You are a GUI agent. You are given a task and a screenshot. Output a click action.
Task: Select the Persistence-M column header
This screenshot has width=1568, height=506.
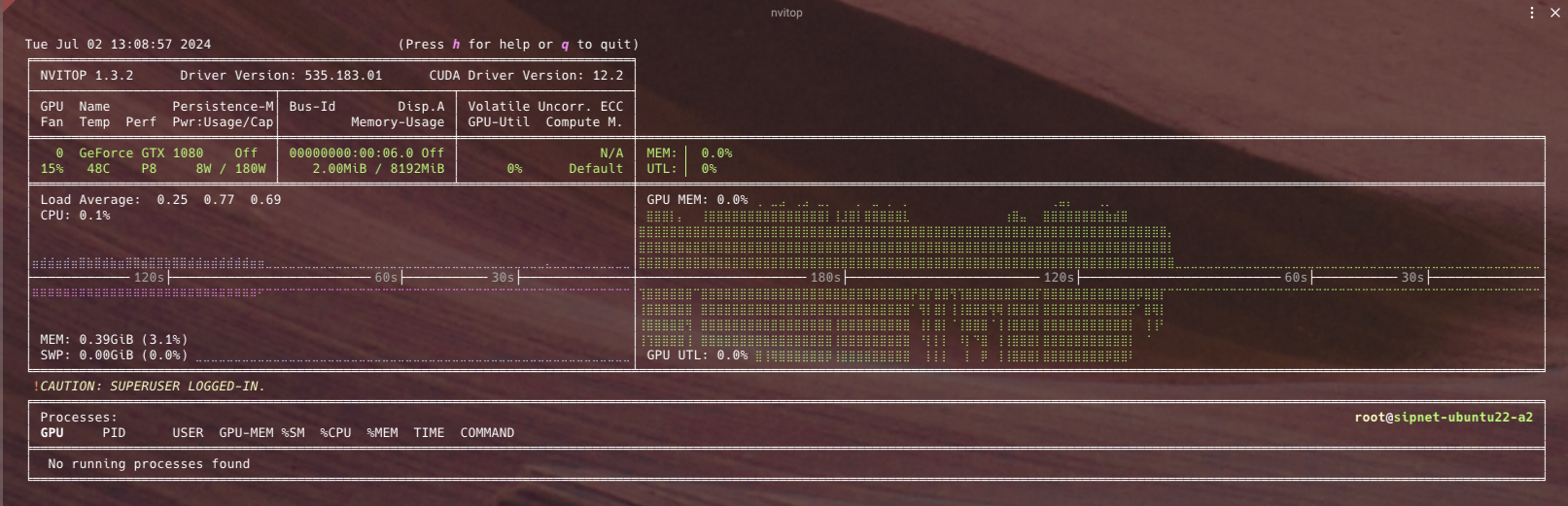223,107
